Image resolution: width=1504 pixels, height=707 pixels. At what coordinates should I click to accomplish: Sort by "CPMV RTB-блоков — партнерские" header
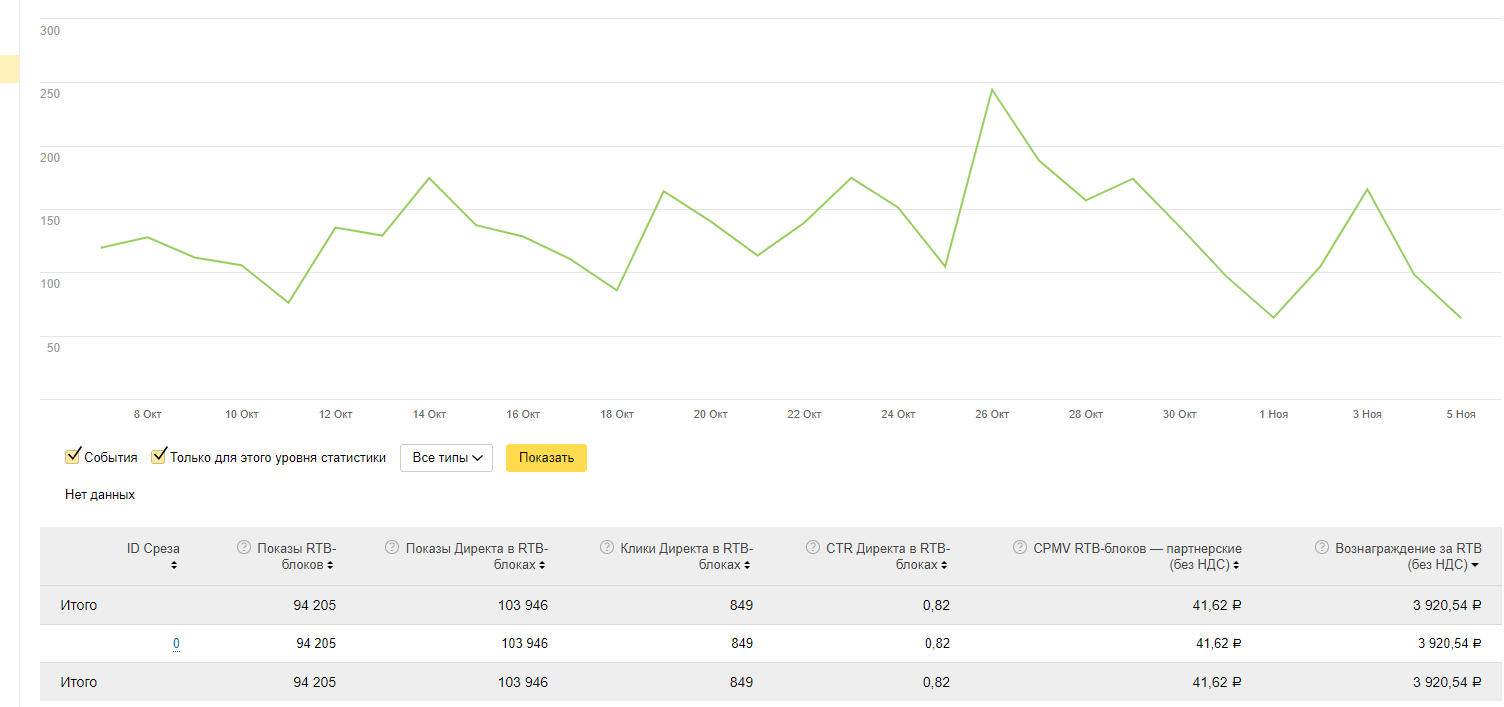coord(1236,565)
